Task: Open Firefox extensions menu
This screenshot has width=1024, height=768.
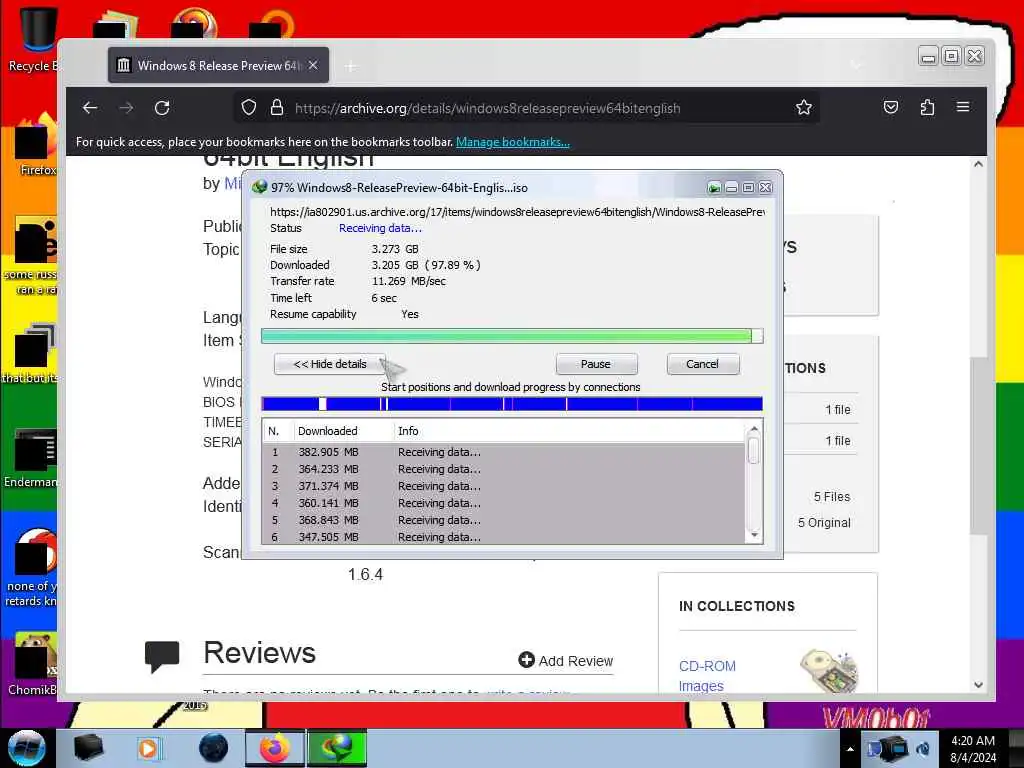Action: (927, 108)
